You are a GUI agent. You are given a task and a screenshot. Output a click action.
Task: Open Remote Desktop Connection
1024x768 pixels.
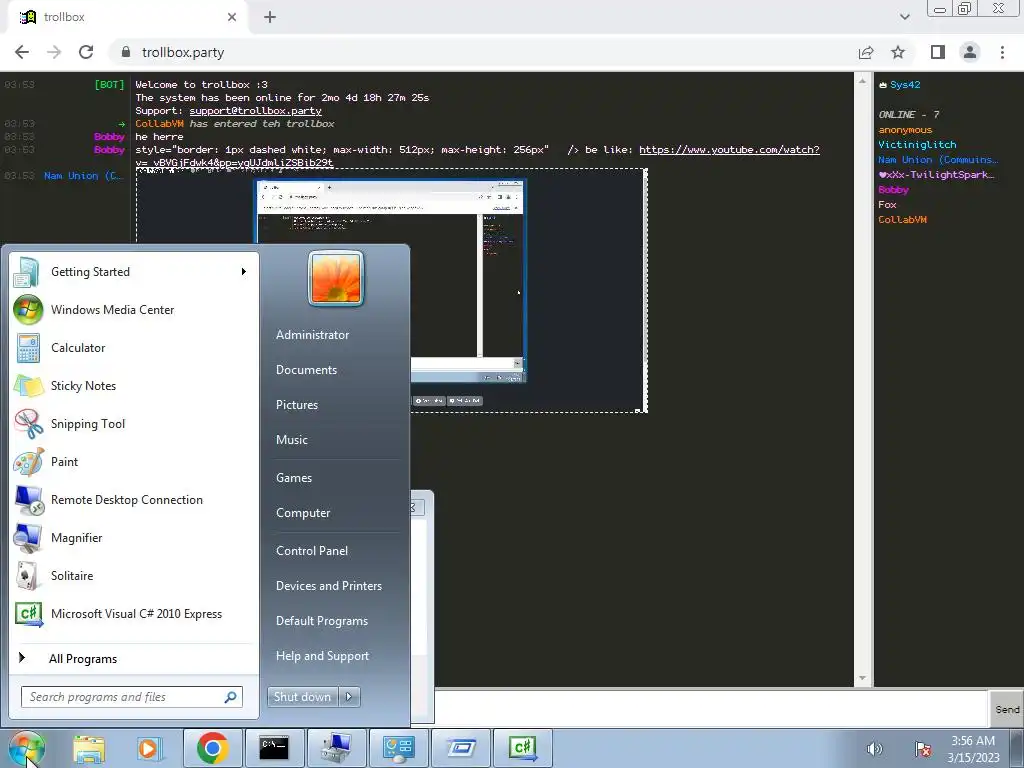pyautogui.click(x=134, y=500)
